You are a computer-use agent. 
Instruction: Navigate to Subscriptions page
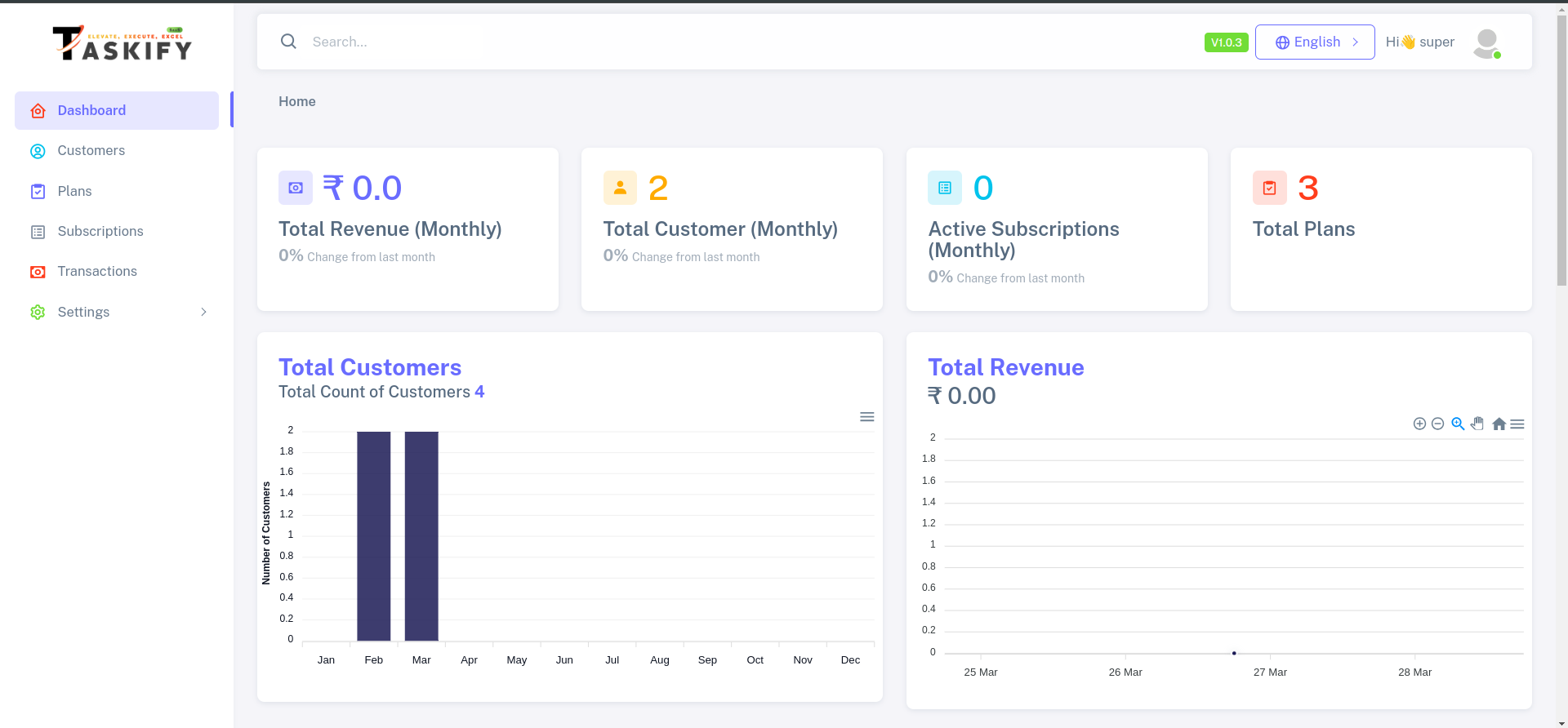pos(100,232)
